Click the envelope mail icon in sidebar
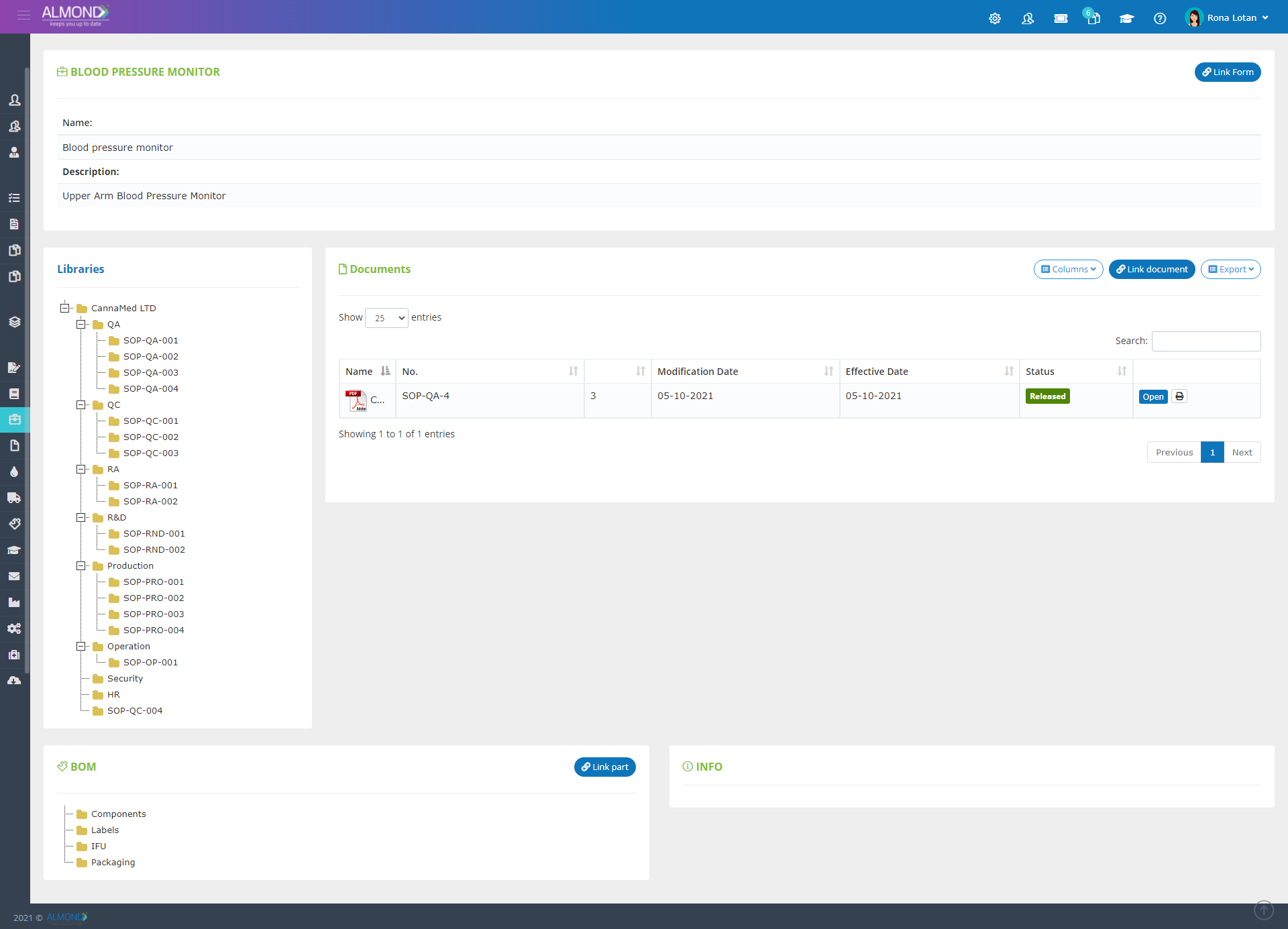The height and width of the screenshot is (929, 1288). [x=14, y=576]
